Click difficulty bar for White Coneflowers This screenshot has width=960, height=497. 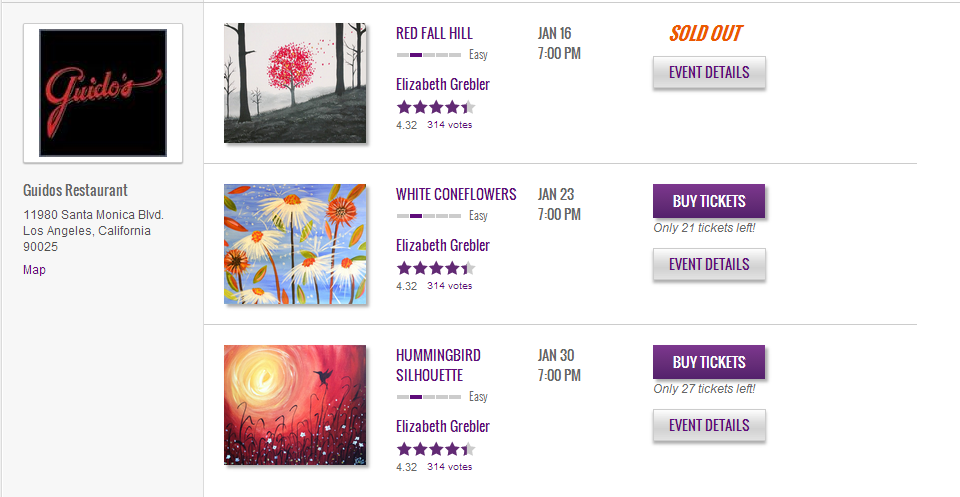[x=429, y=215]
